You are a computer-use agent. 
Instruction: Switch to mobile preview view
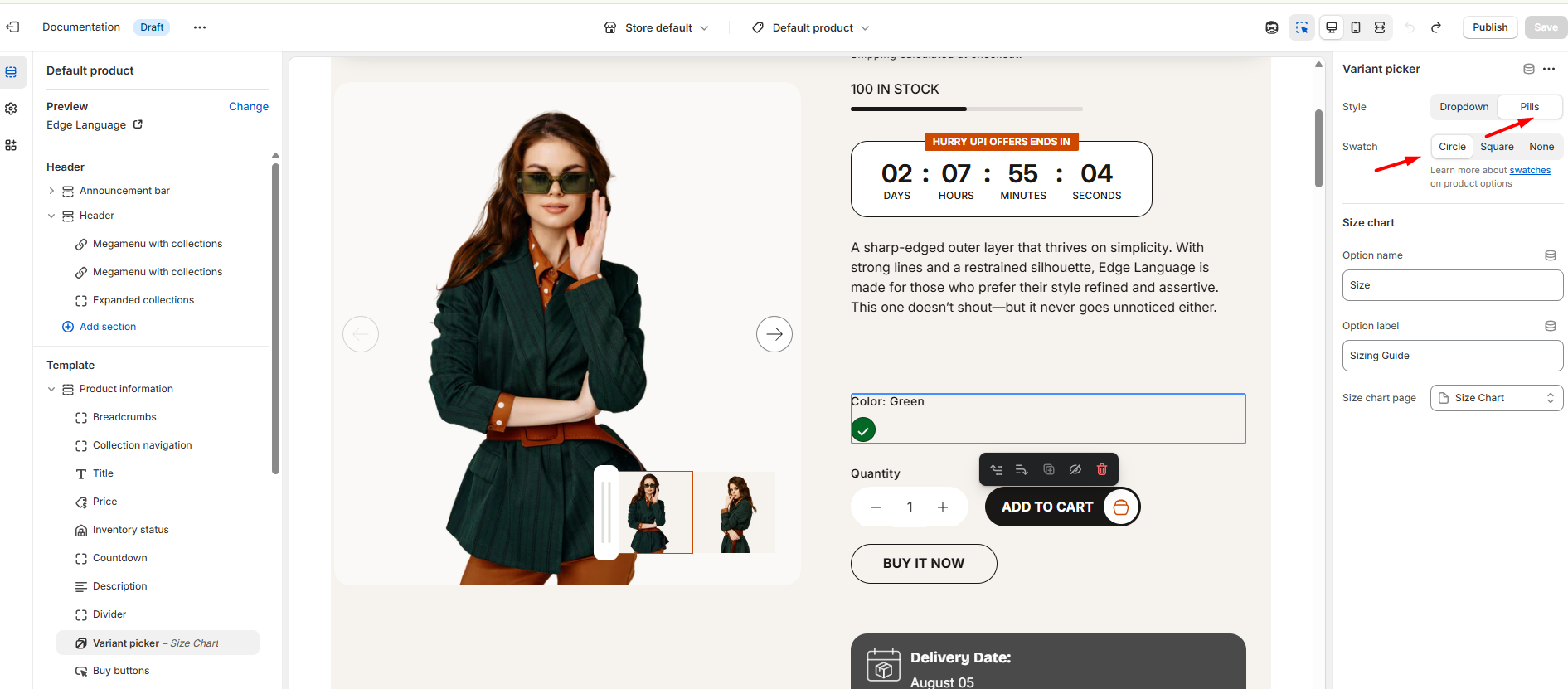[1356, 27]
